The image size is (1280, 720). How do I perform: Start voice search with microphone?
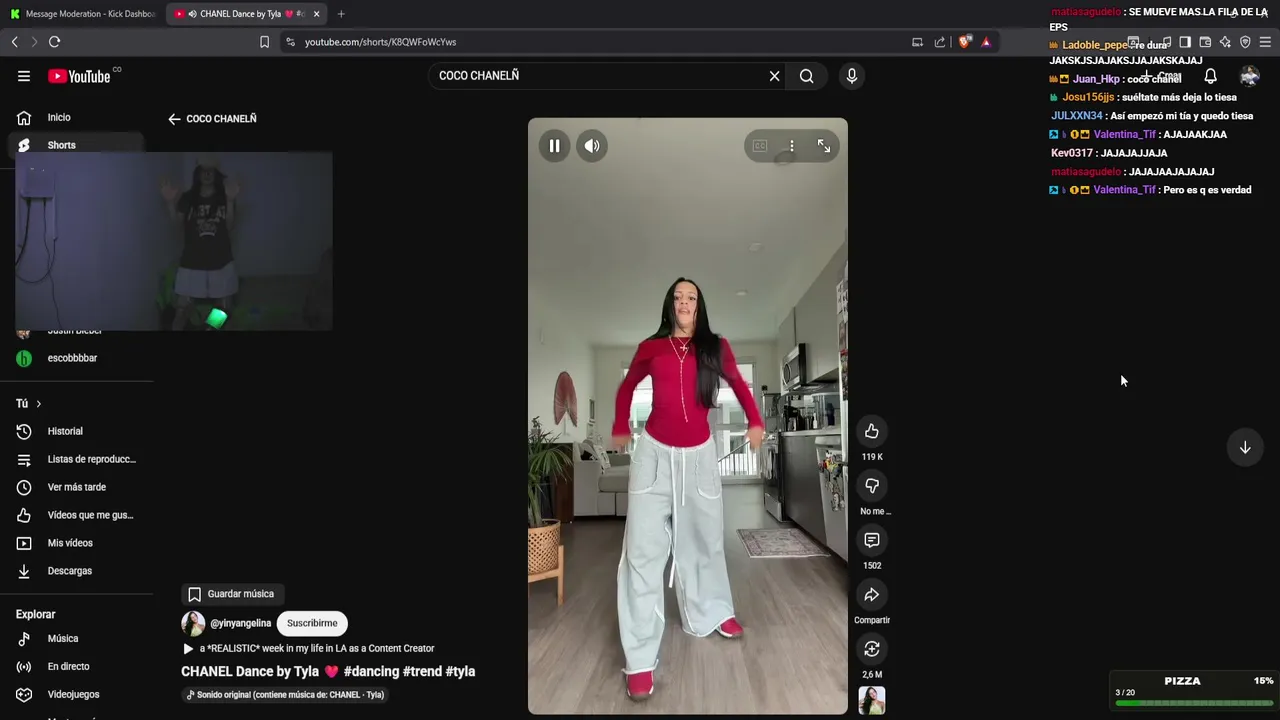(x=851, y=76)
